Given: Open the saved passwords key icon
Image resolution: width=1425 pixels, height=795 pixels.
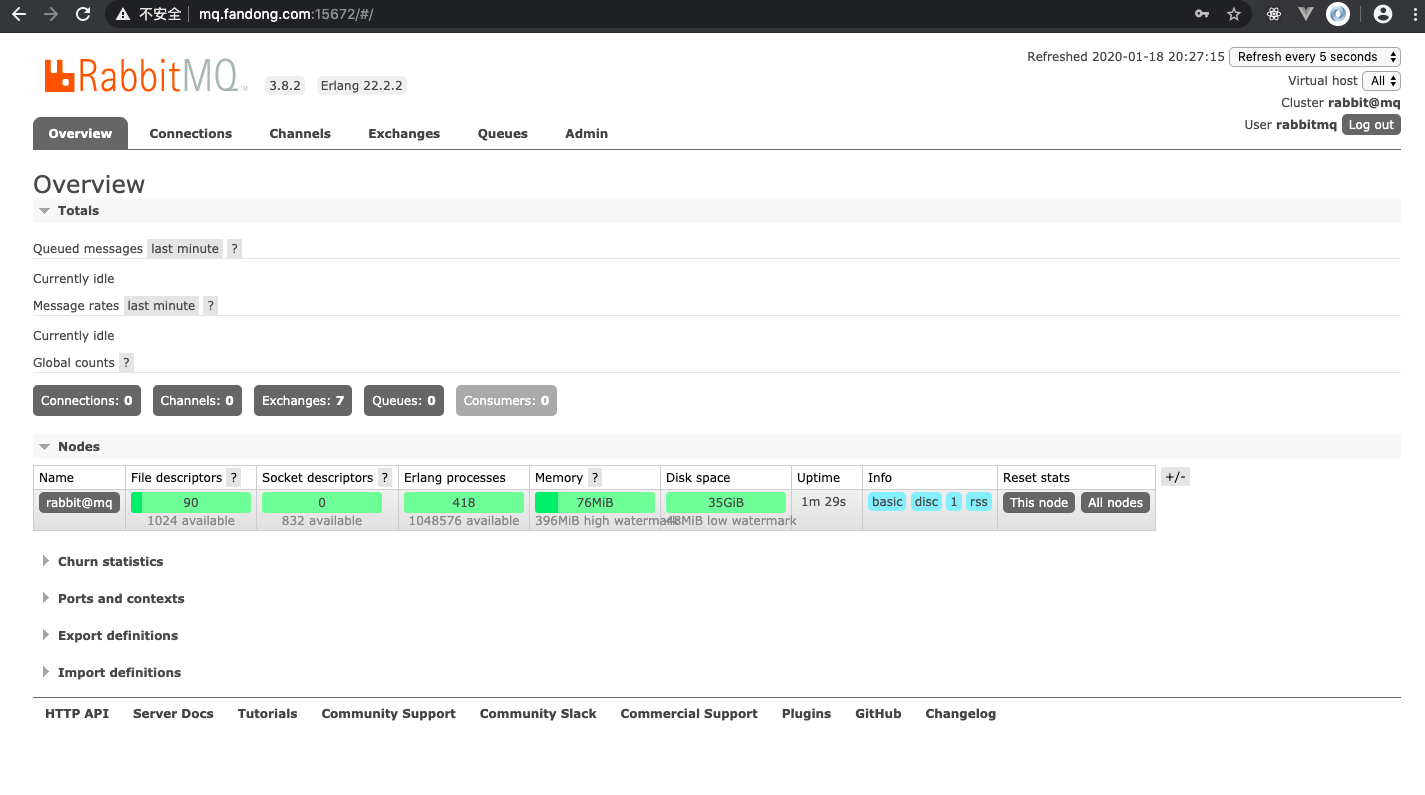Looking at the screenshot, I should click(x=1201, y=14).
